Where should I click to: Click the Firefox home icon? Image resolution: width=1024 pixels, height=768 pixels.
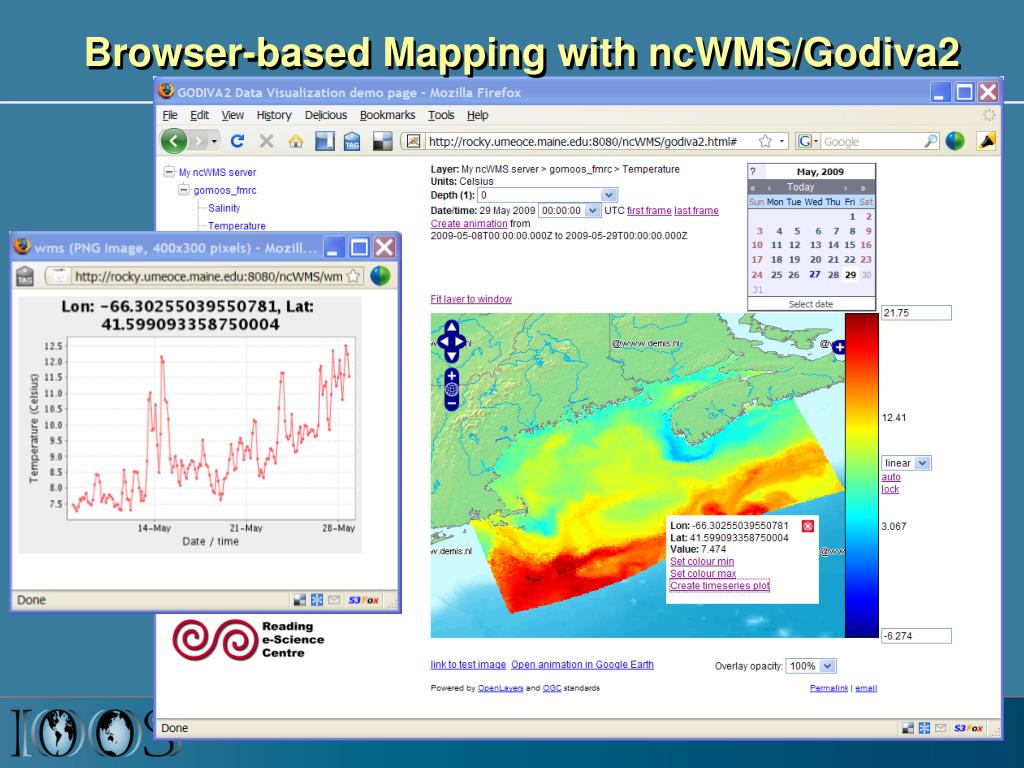pos(295,142)
